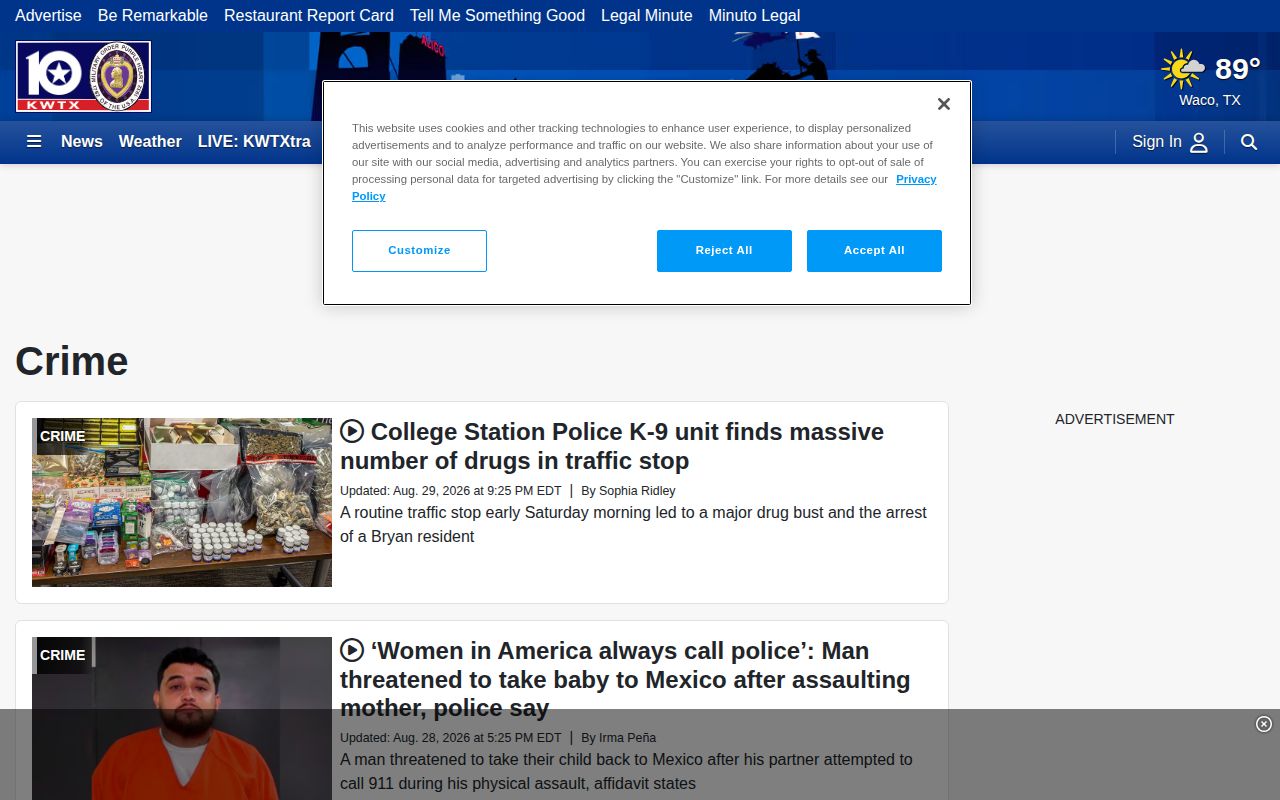
Task: Click the Customize cookies button
Action: point(419,251)
